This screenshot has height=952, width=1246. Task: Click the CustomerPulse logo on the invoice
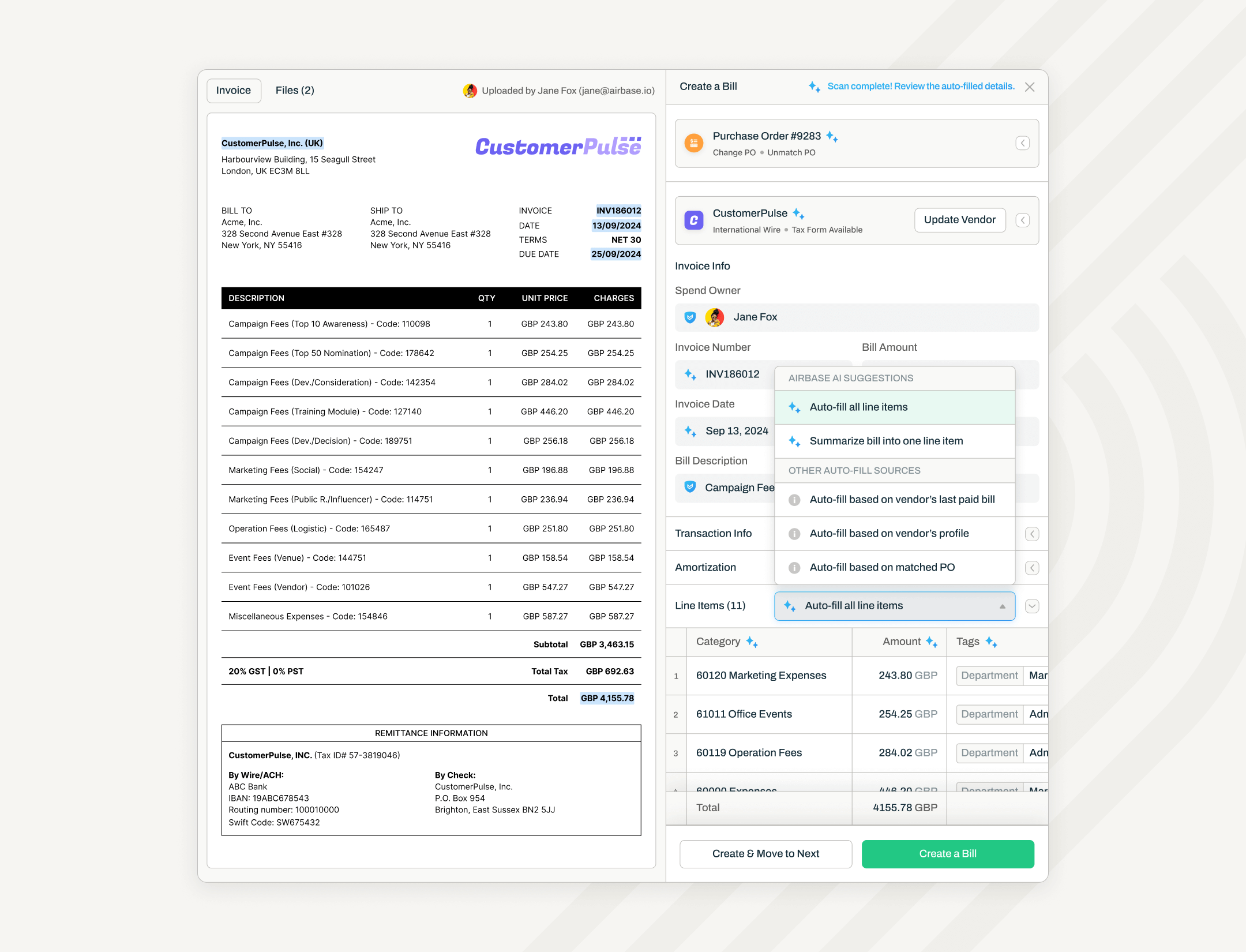tap(558, 147)
